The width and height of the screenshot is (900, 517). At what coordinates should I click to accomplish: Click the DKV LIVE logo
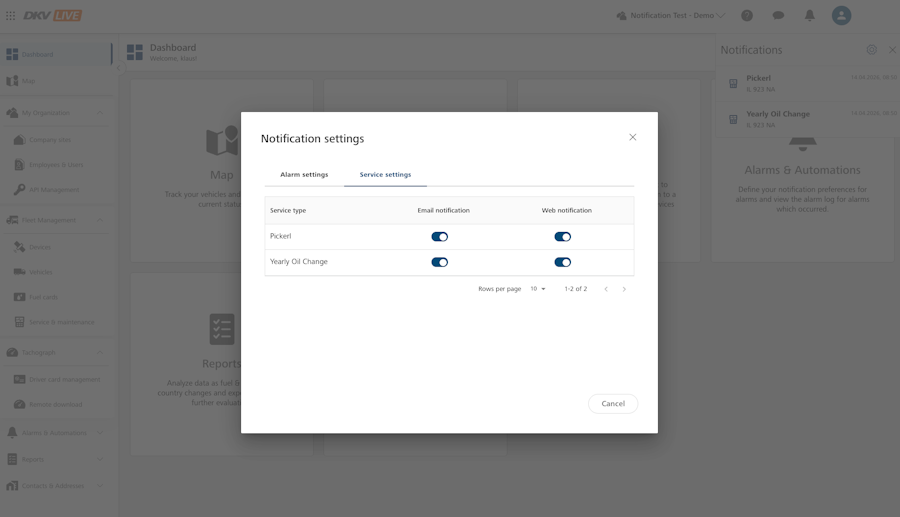[x=52, y=15]
